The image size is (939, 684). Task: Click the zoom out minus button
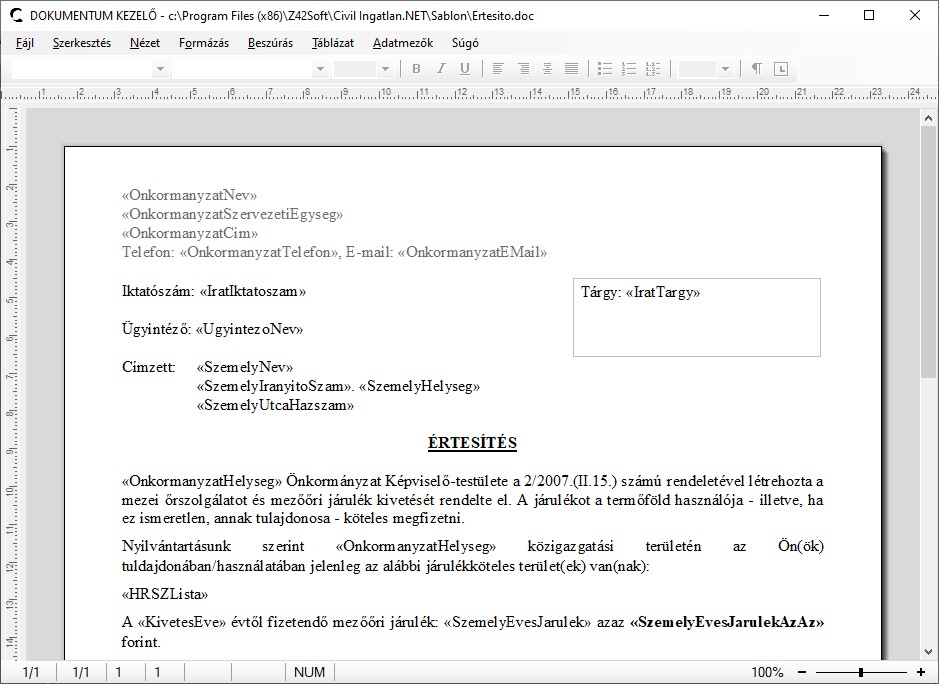pos(802,672)
